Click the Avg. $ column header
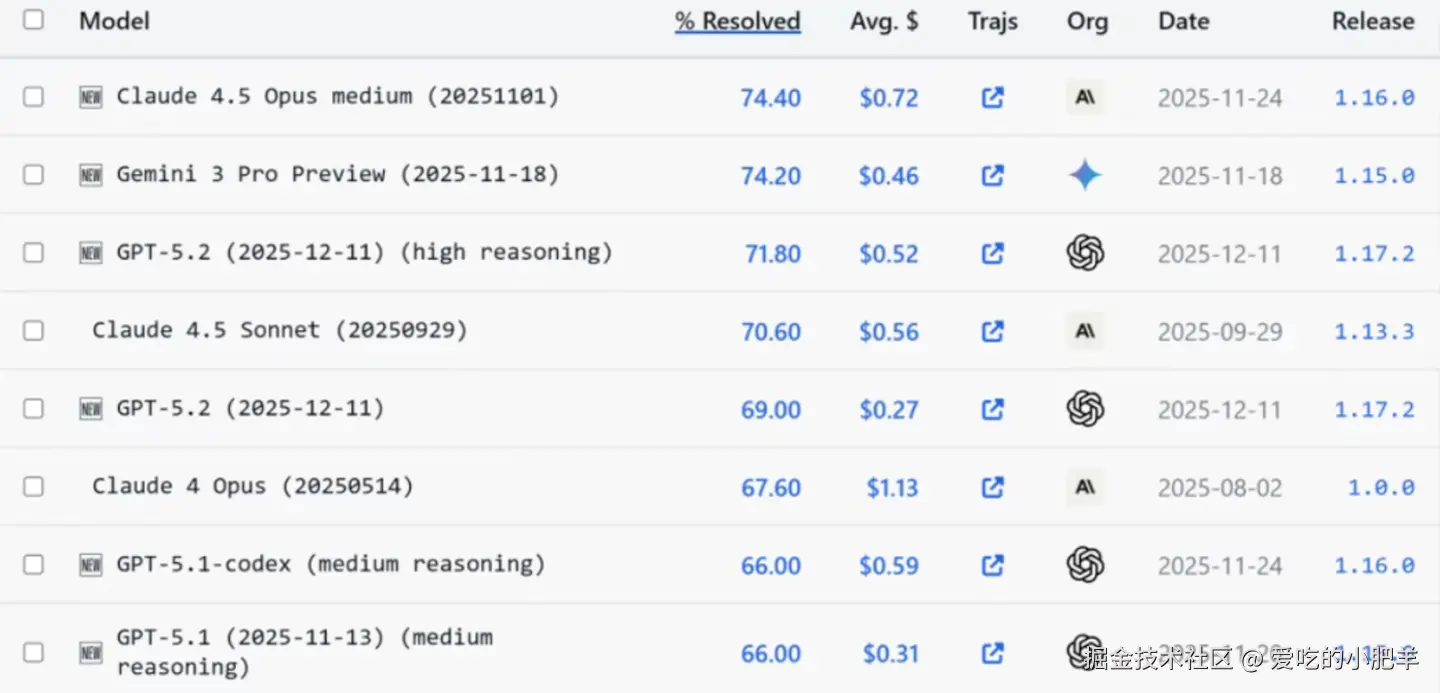Image resolution: width=1440 pixels, height=693 pixels. (x=884, y=21)
